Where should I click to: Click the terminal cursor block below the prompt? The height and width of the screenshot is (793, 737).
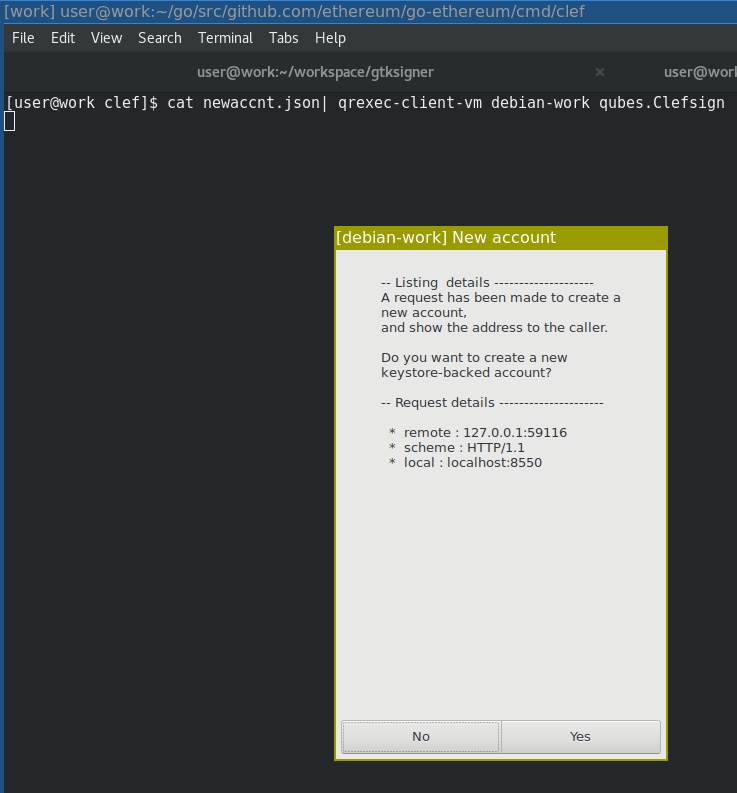click(10, 122)
